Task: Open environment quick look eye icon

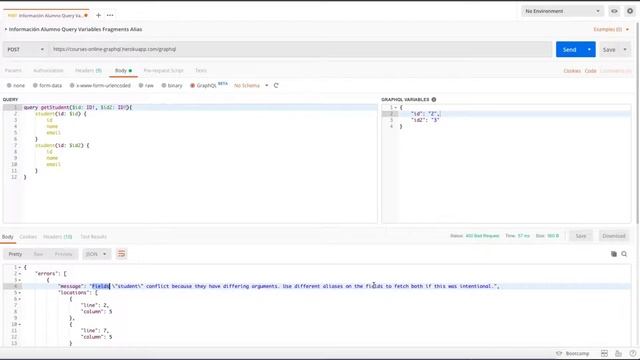Action: tap(614, 11)
